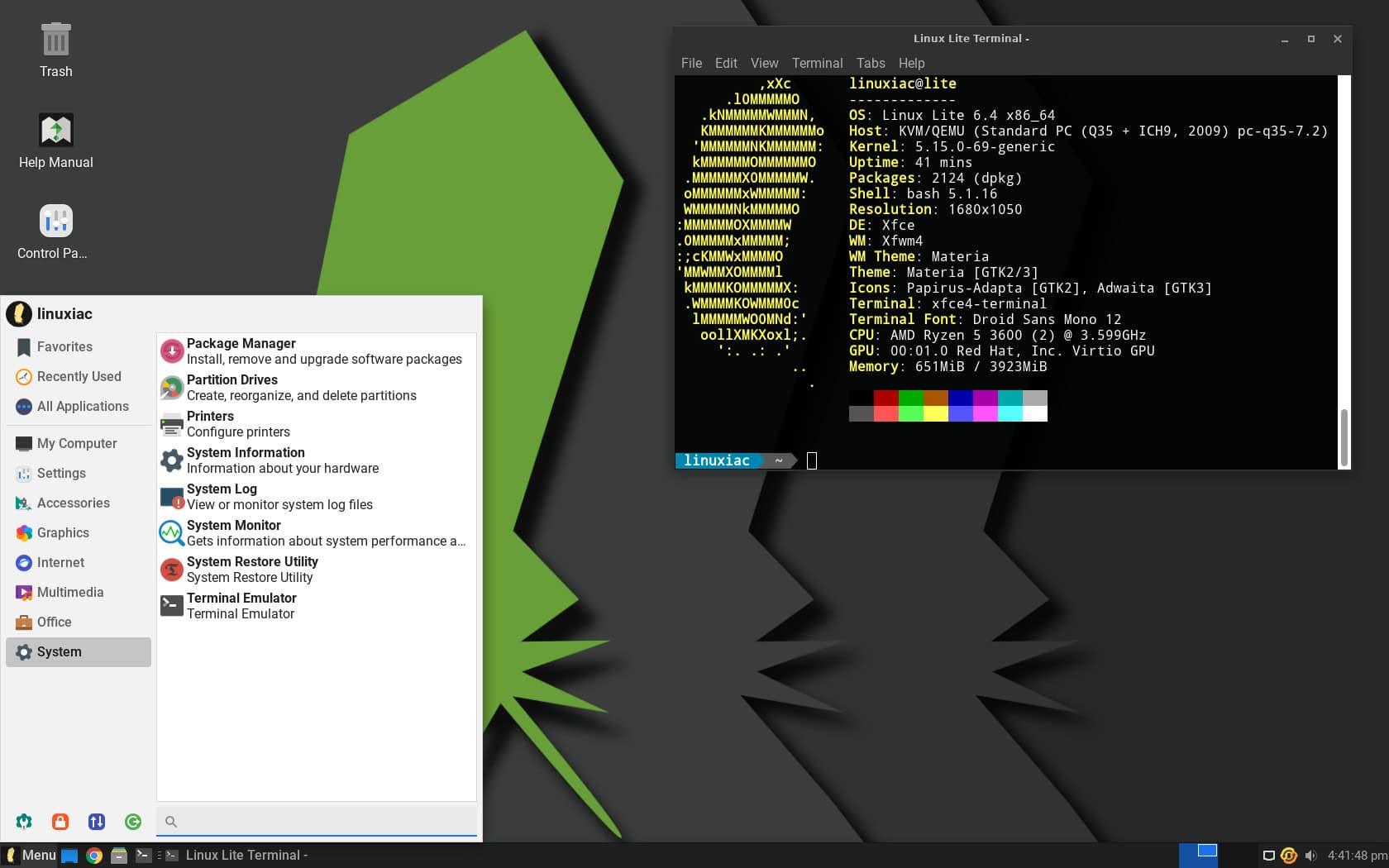The height and width of the screenshot is (868, 1389).
Task: Select All Applications in the sidebar
Action: tap(83, 406)
